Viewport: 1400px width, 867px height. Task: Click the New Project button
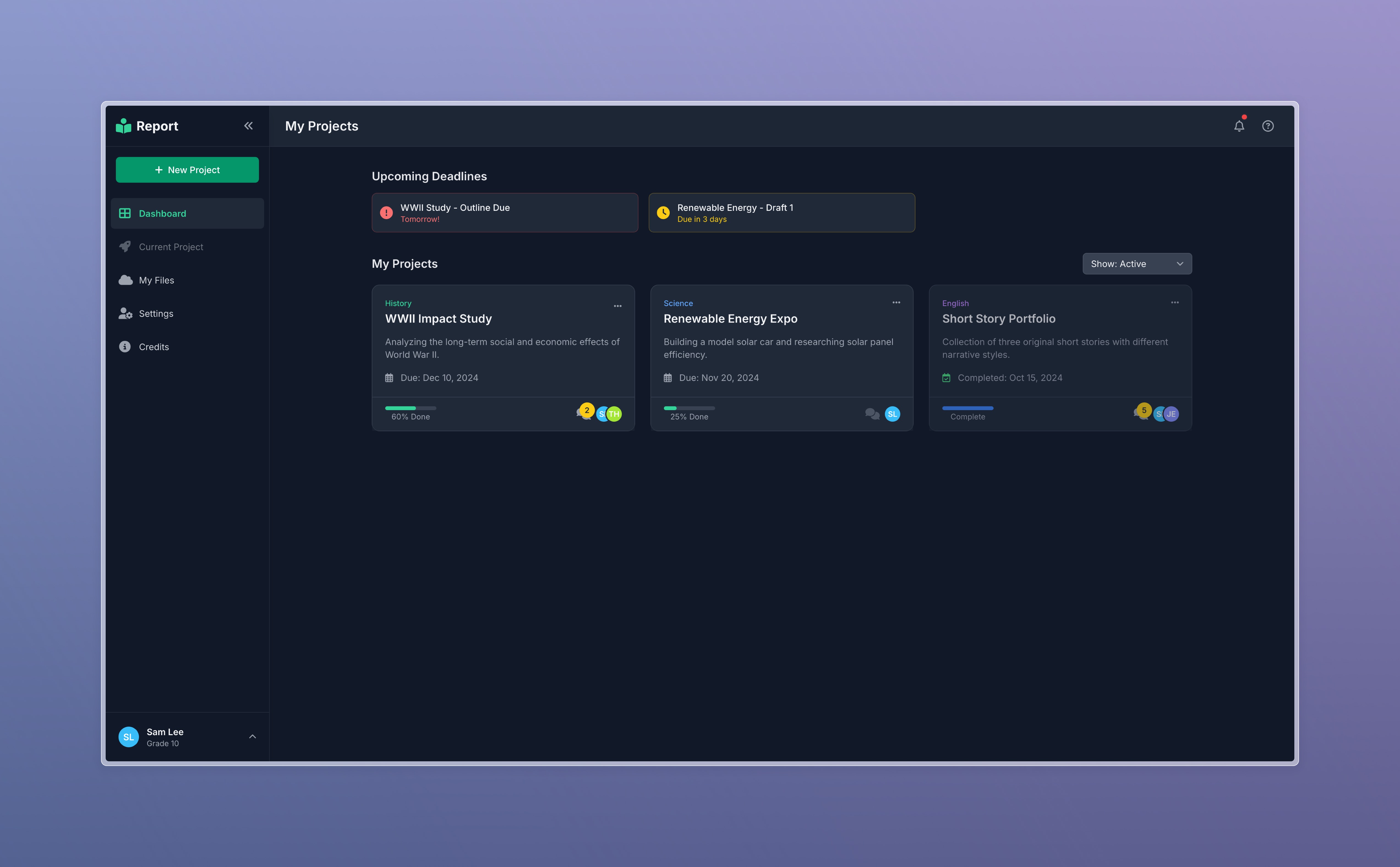point(187,170)
